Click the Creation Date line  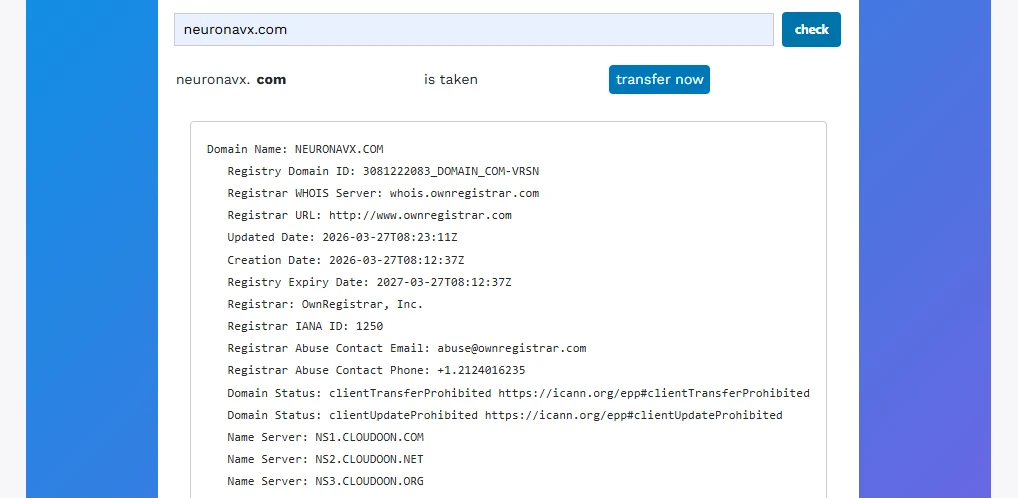[345, 260]
